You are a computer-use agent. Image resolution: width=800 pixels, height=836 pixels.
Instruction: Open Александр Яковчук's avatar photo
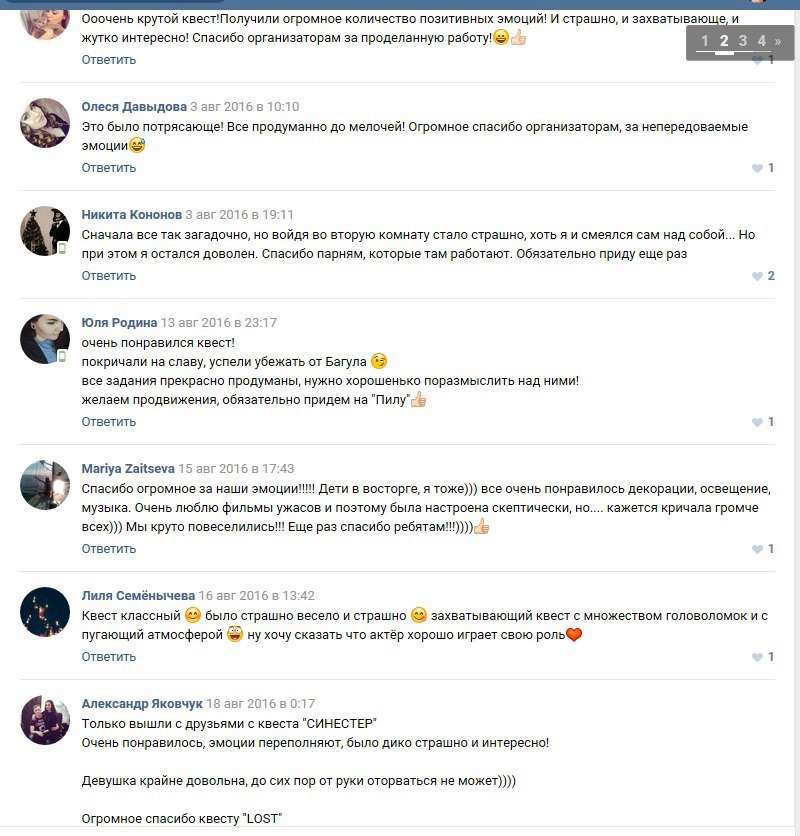45,720
